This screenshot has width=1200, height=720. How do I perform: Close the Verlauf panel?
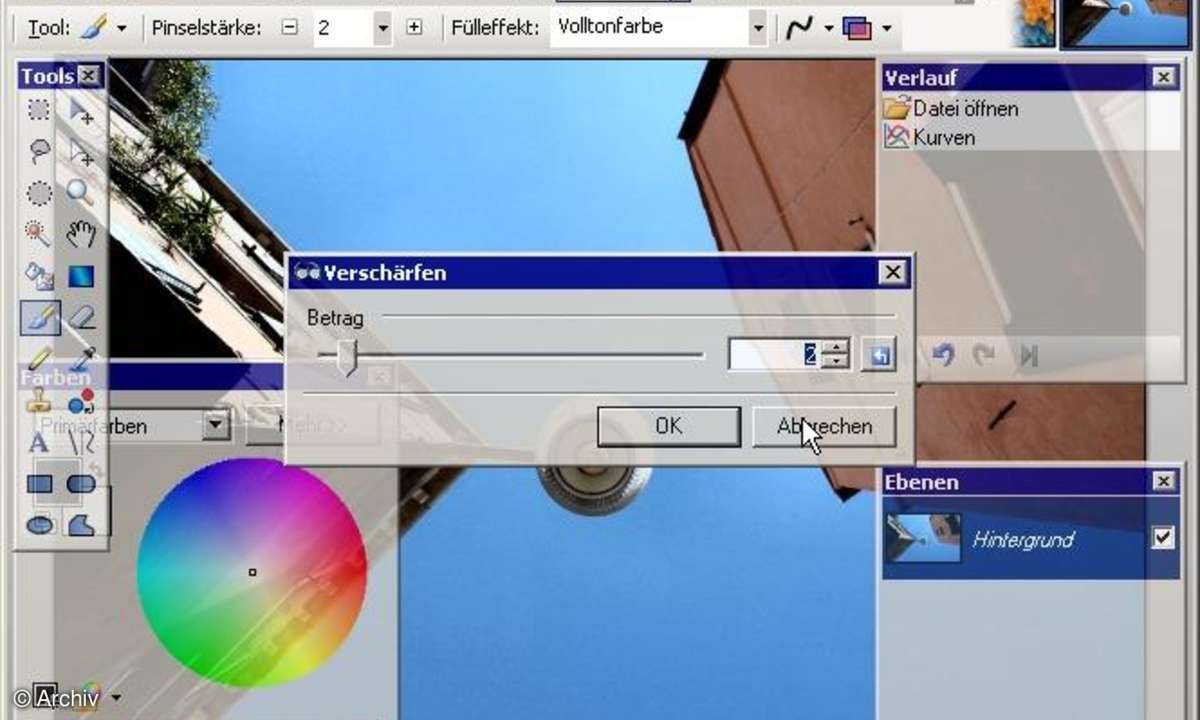[x=1164, y=77]
